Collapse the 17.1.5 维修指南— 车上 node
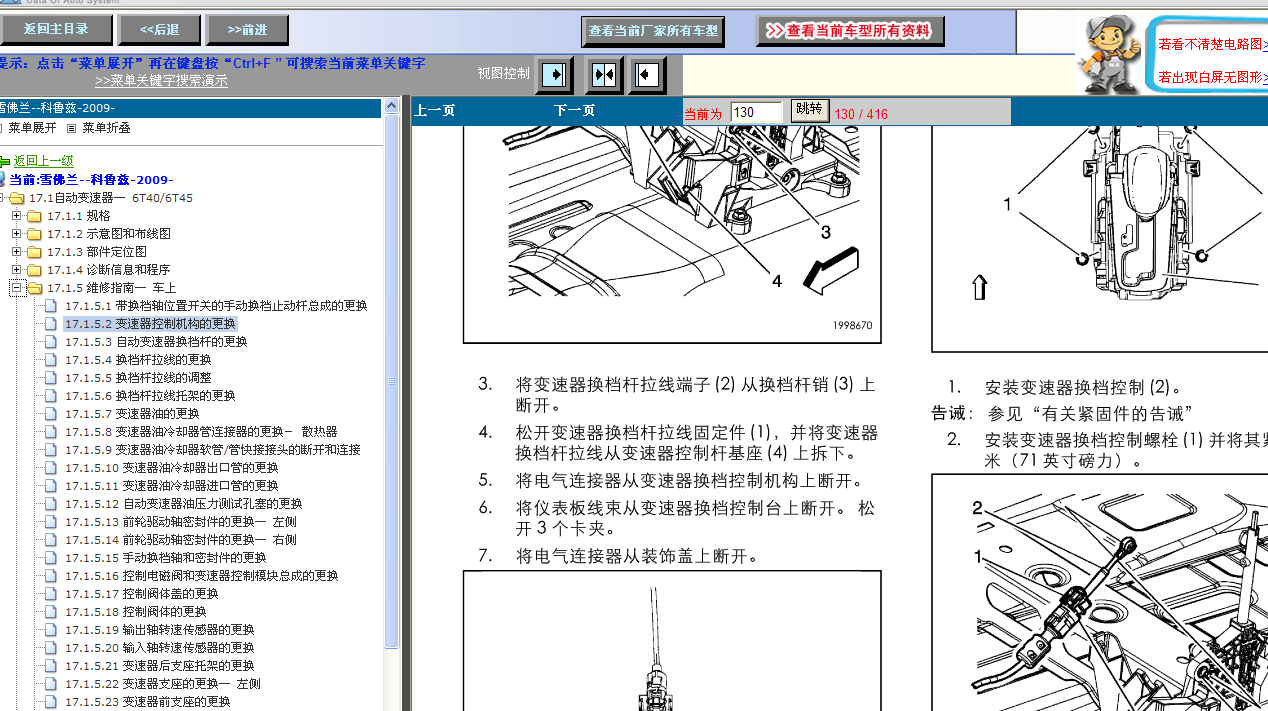 click(x=17, y=288)
